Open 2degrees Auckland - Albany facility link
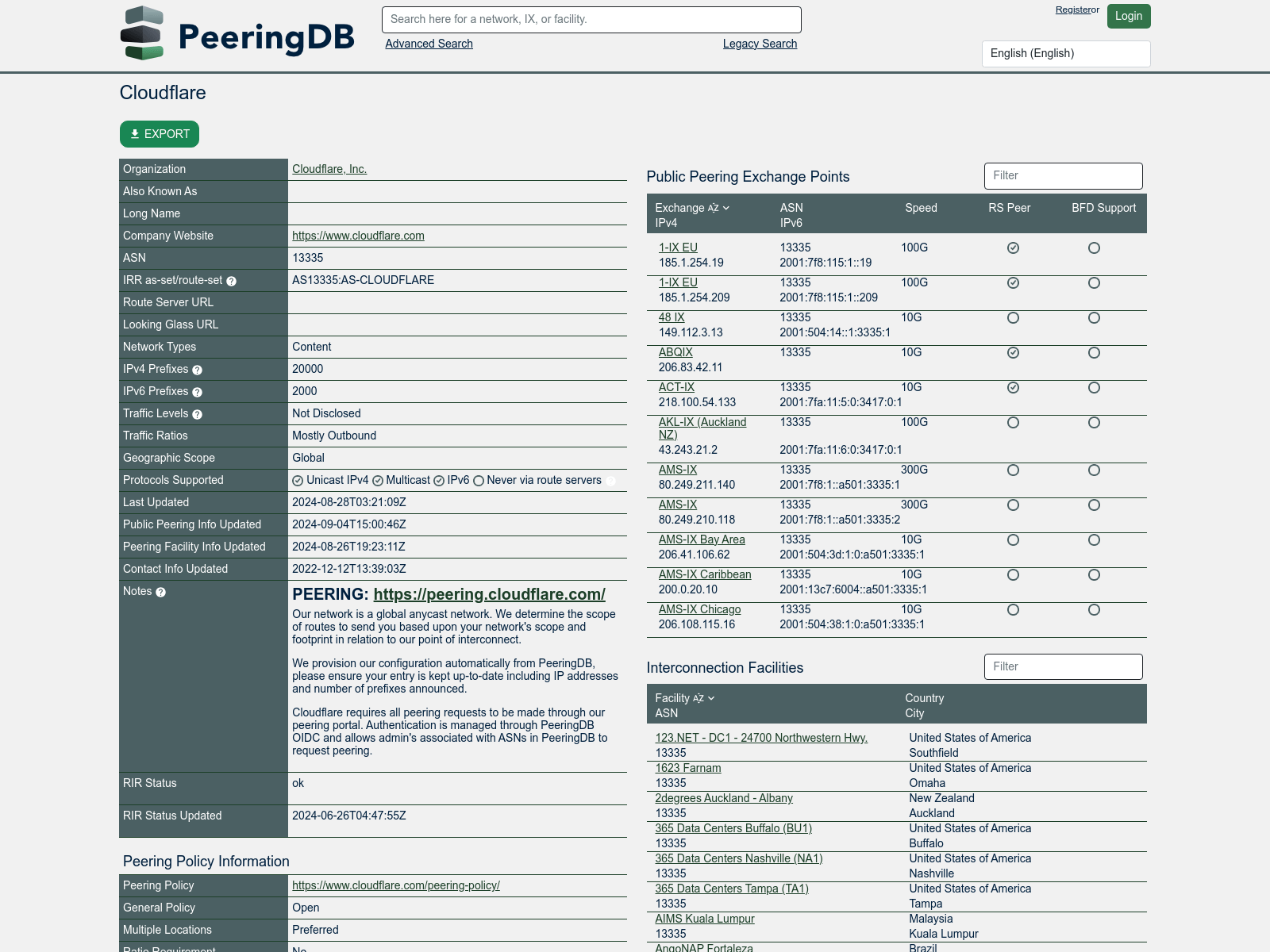Screen dimensions: 1270x952 click(724, 798)
